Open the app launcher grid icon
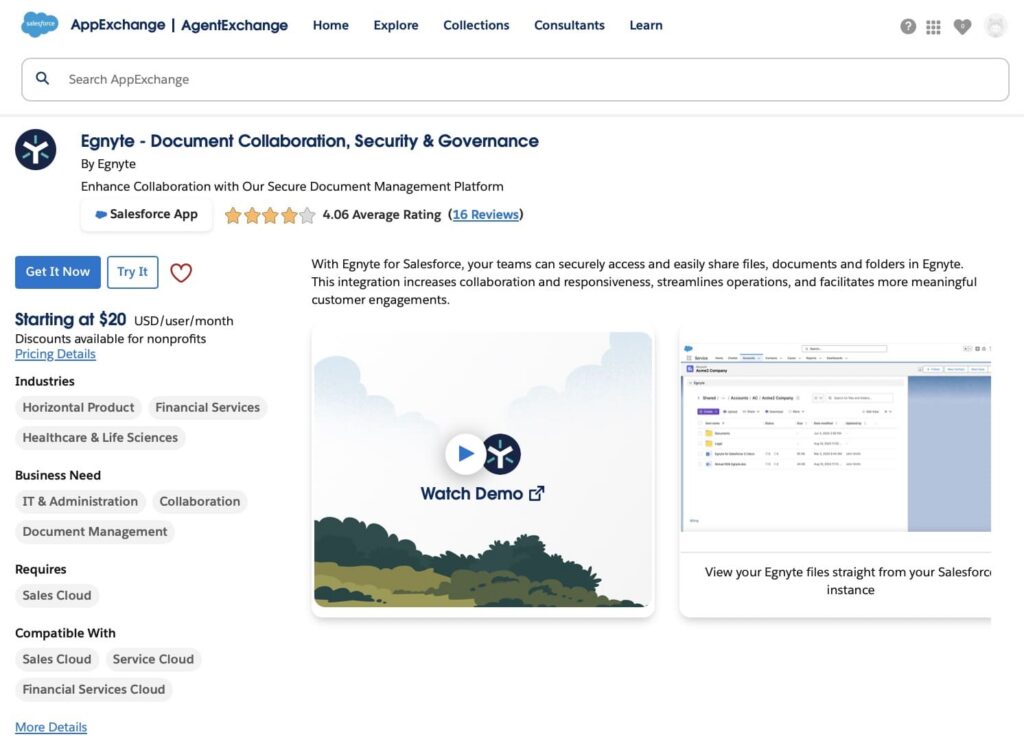 click(x=933, y=27)
